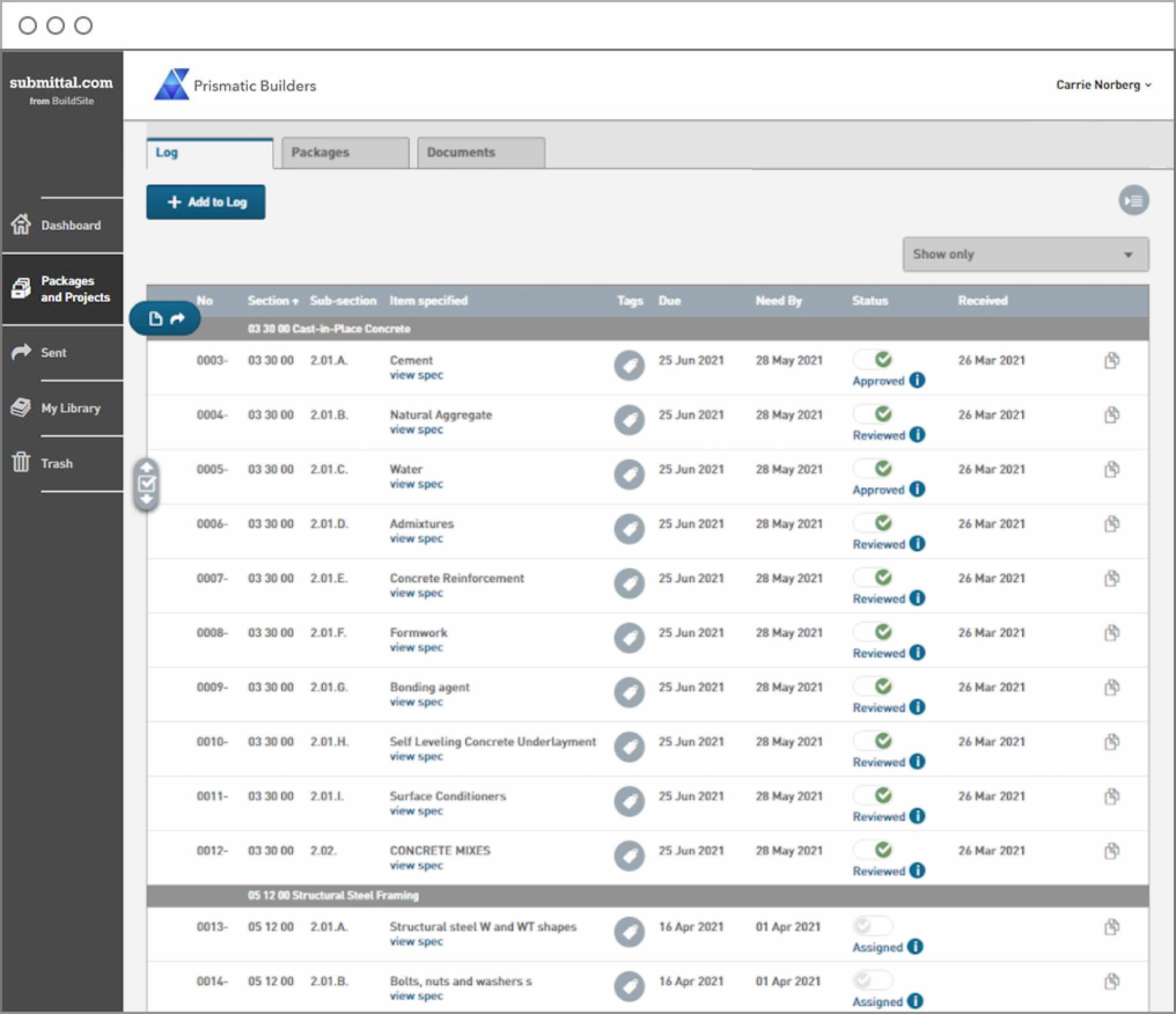The width and height of the screenshot is (1176, 1014).
Task: Switch to the Log tab
Action: [210, 153]
